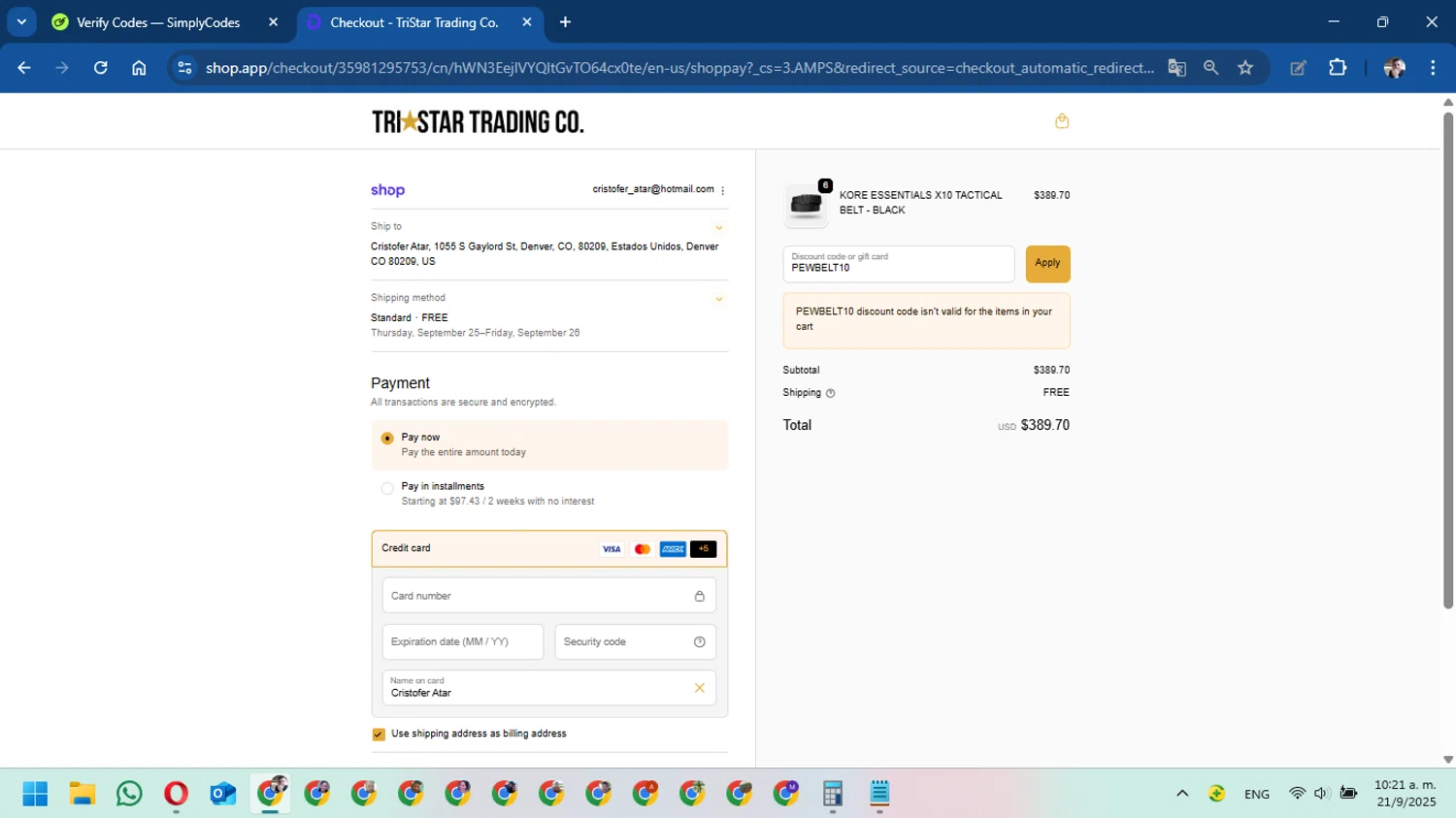This screenshot has height=818, width=1456.
Task: Click the Name on card field
Action: pyautogui.click(x=549, y=688)
